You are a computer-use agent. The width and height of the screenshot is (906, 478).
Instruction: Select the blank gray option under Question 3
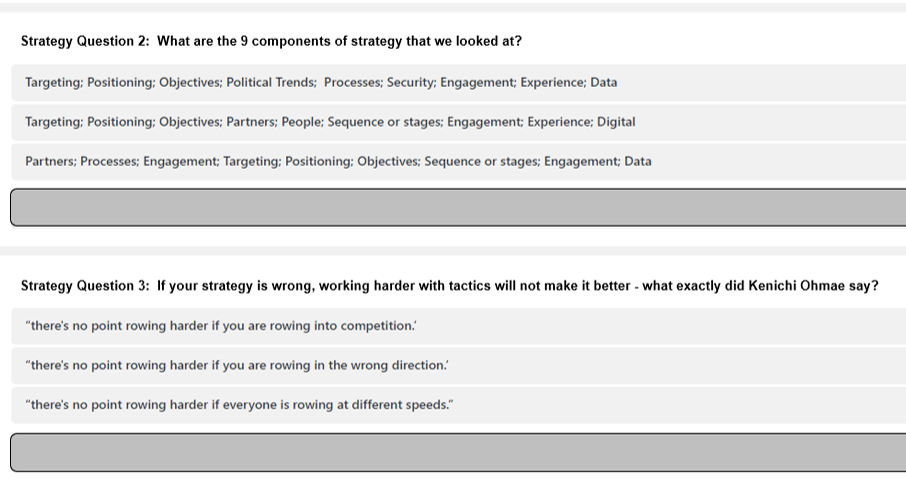[x=459, y=452]
